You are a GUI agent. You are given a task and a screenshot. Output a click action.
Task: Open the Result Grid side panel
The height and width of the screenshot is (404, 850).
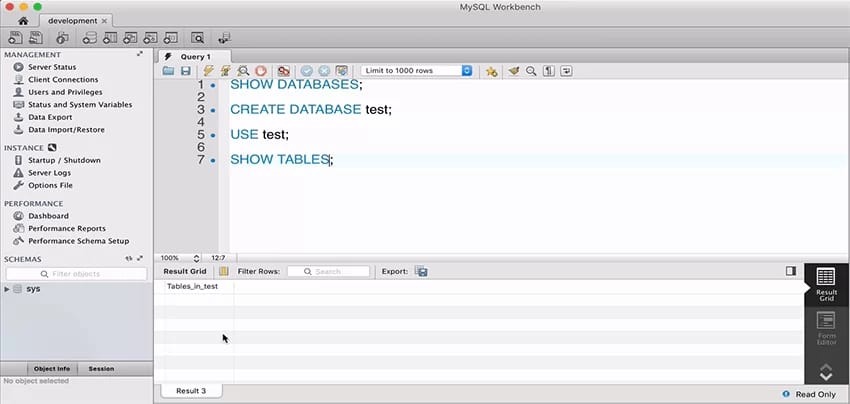point(826,283)
